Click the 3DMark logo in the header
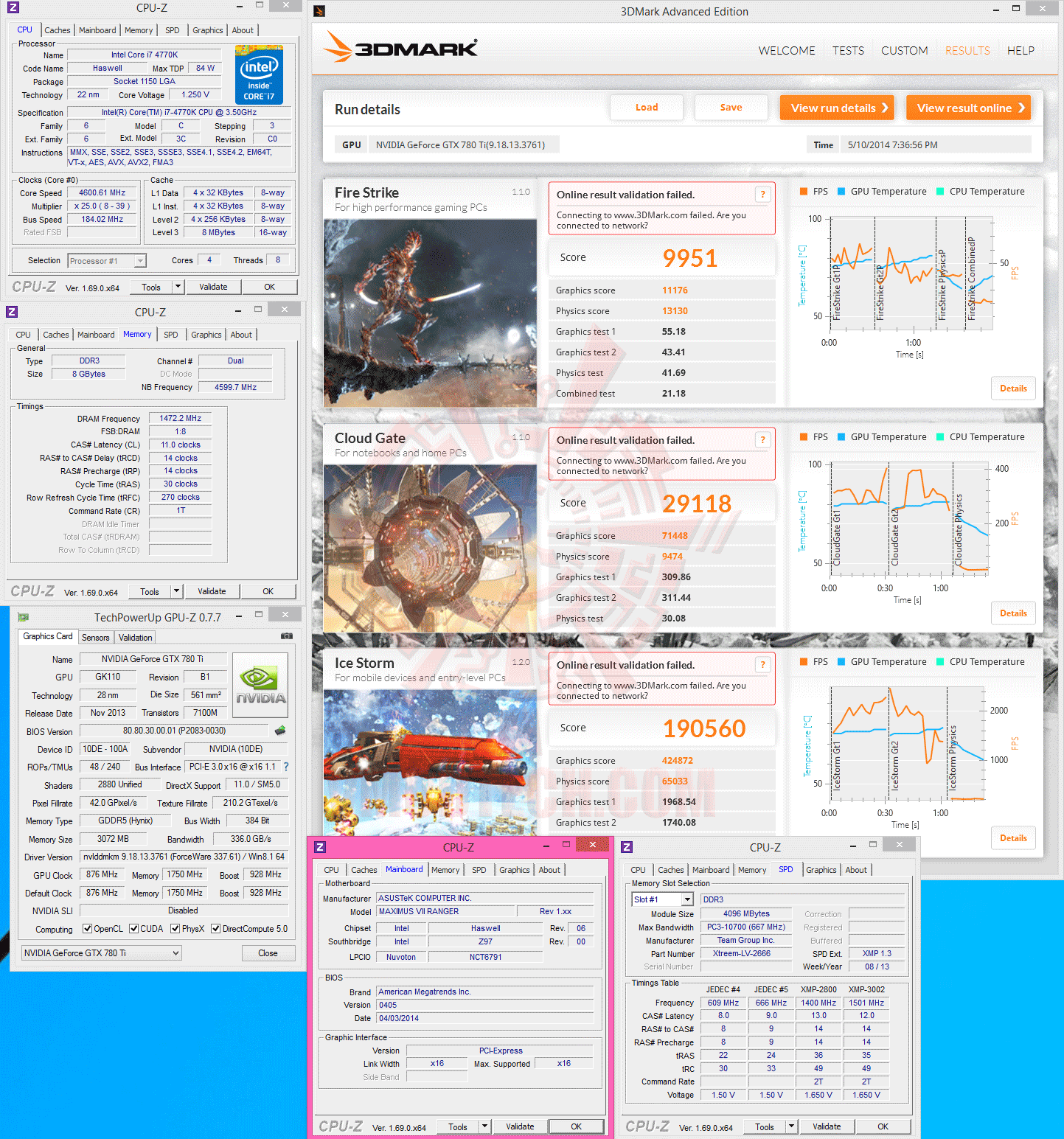Screen dimensions: 1064x1139 [401, 47]
